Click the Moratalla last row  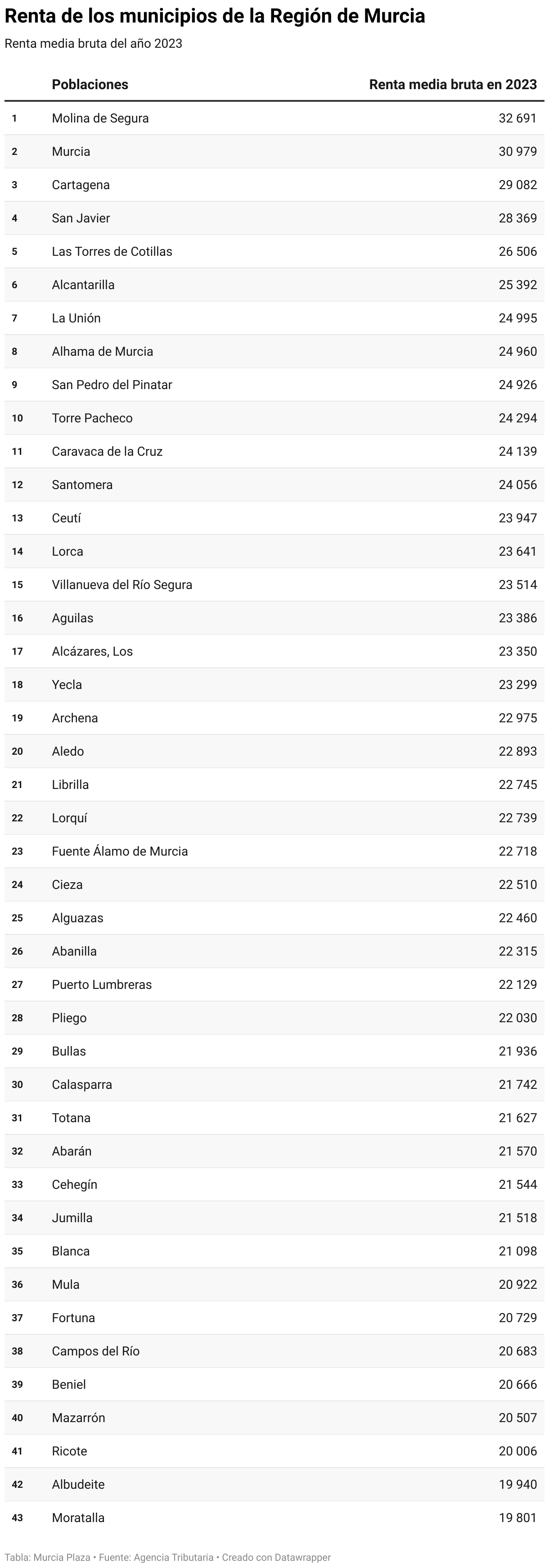point(78,1518)
